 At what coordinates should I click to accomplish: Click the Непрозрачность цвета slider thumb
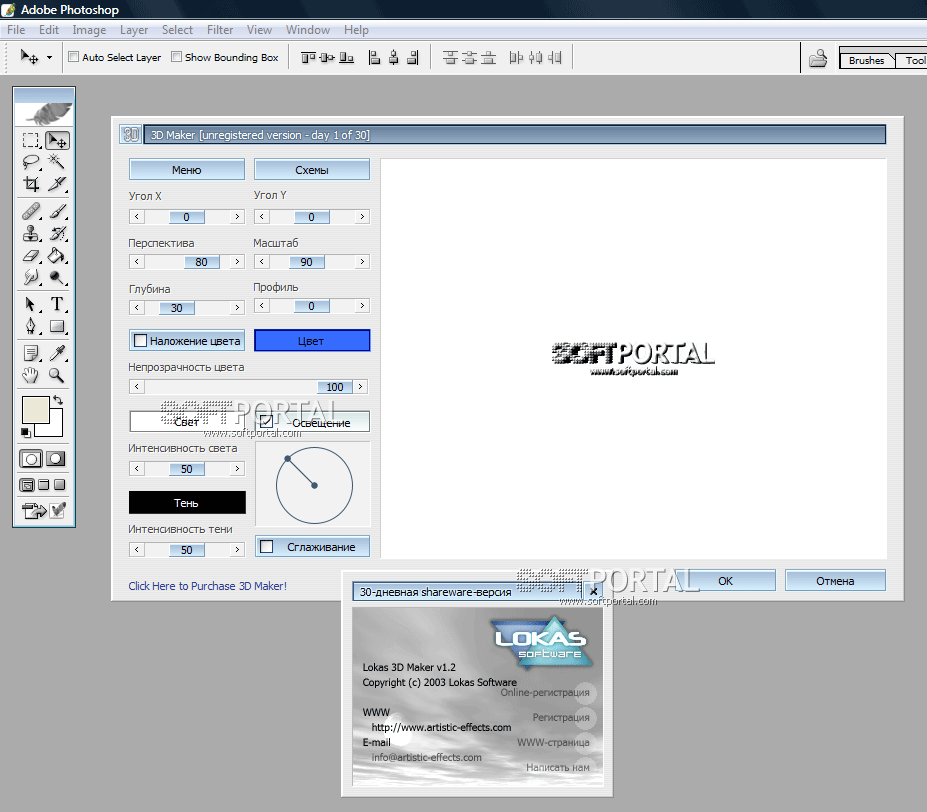coord(335,387)
